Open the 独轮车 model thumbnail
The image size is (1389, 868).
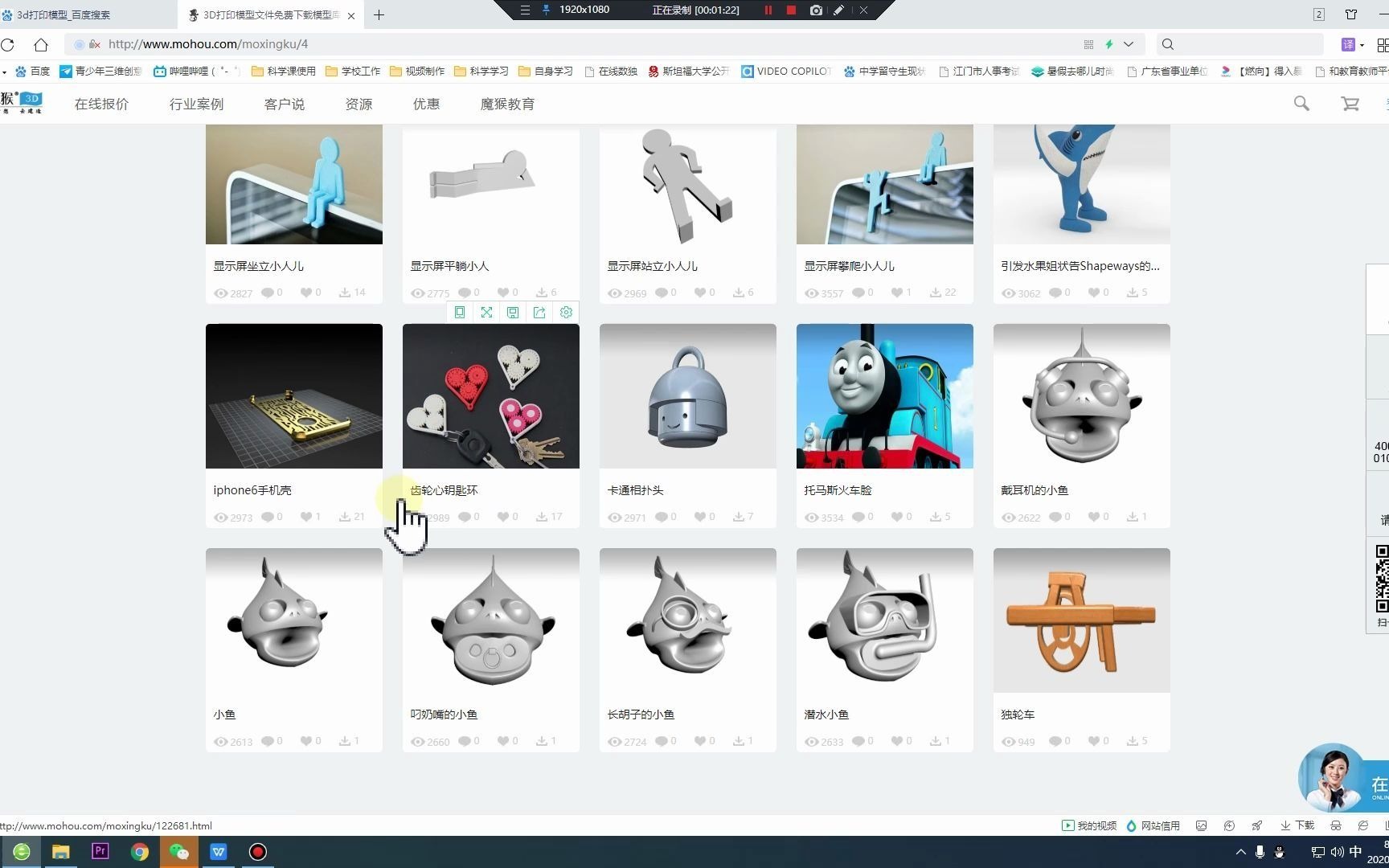pyautogui.click(x=1082, y=620)
